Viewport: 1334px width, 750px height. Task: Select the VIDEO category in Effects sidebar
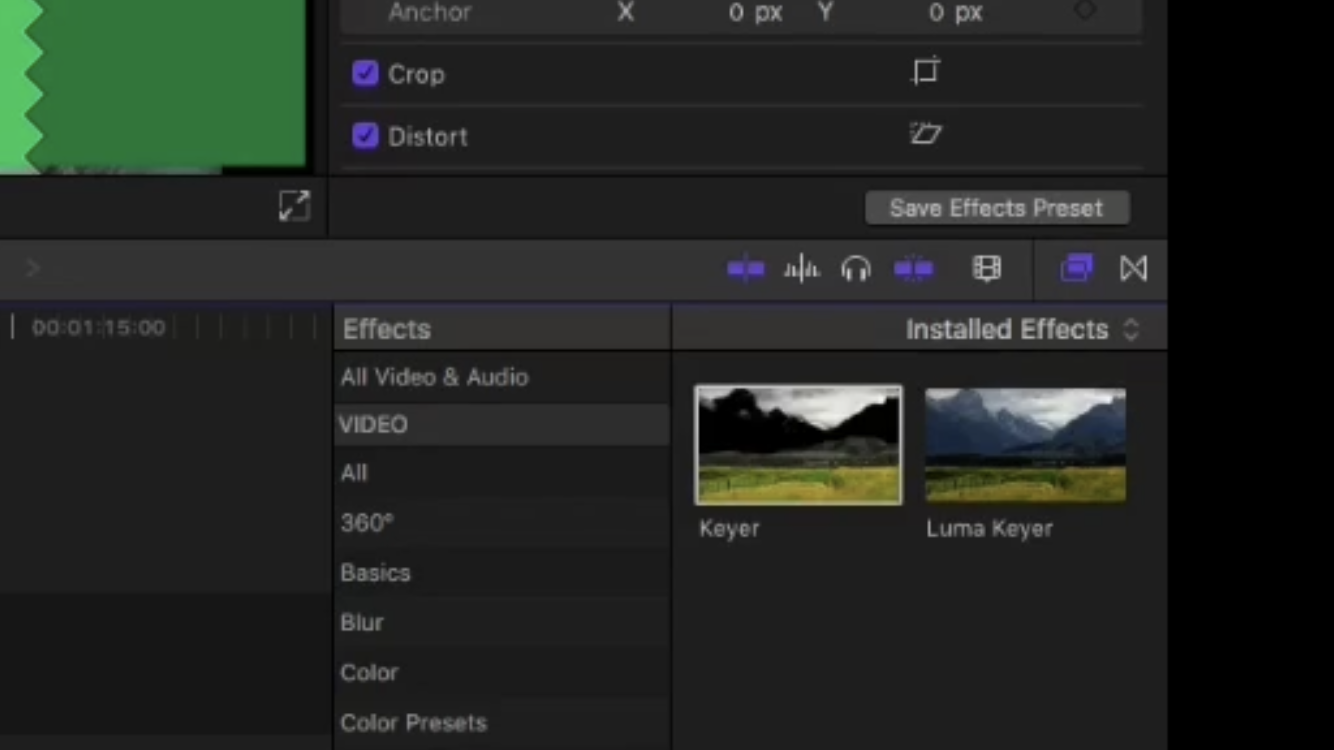[373, 424]
